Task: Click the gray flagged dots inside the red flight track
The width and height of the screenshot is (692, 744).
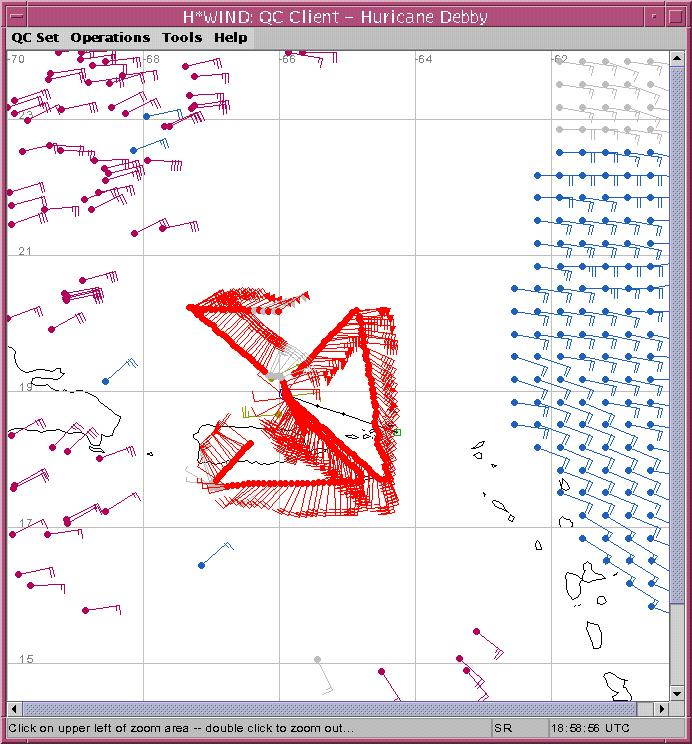Action: tap(274, 376)
